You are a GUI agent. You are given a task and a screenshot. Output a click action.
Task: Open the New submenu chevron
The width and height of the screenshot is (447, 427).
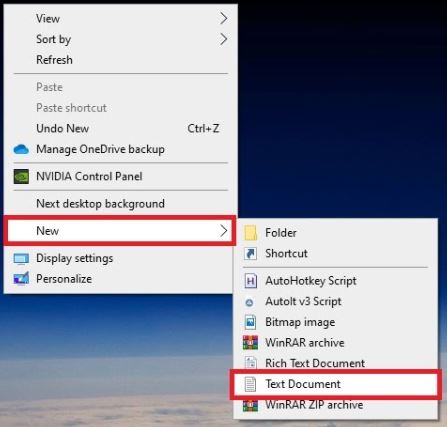point(224,231)
